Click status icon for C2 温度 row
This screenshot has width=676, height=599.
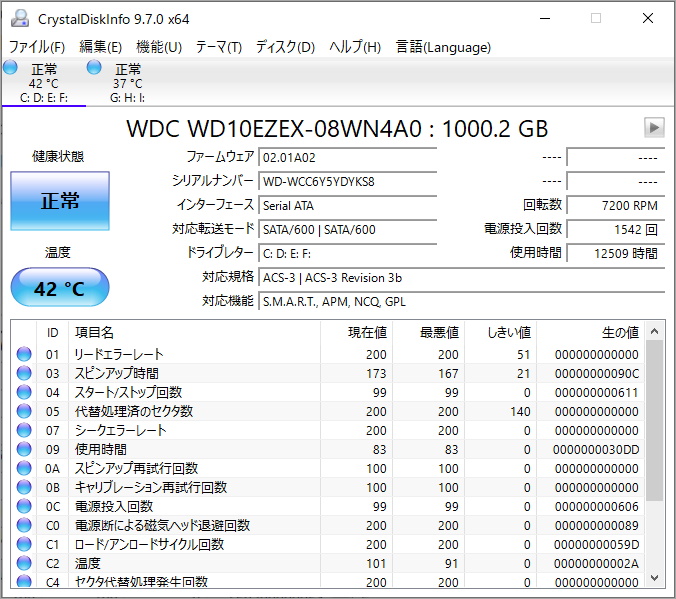tap(24, 563)
